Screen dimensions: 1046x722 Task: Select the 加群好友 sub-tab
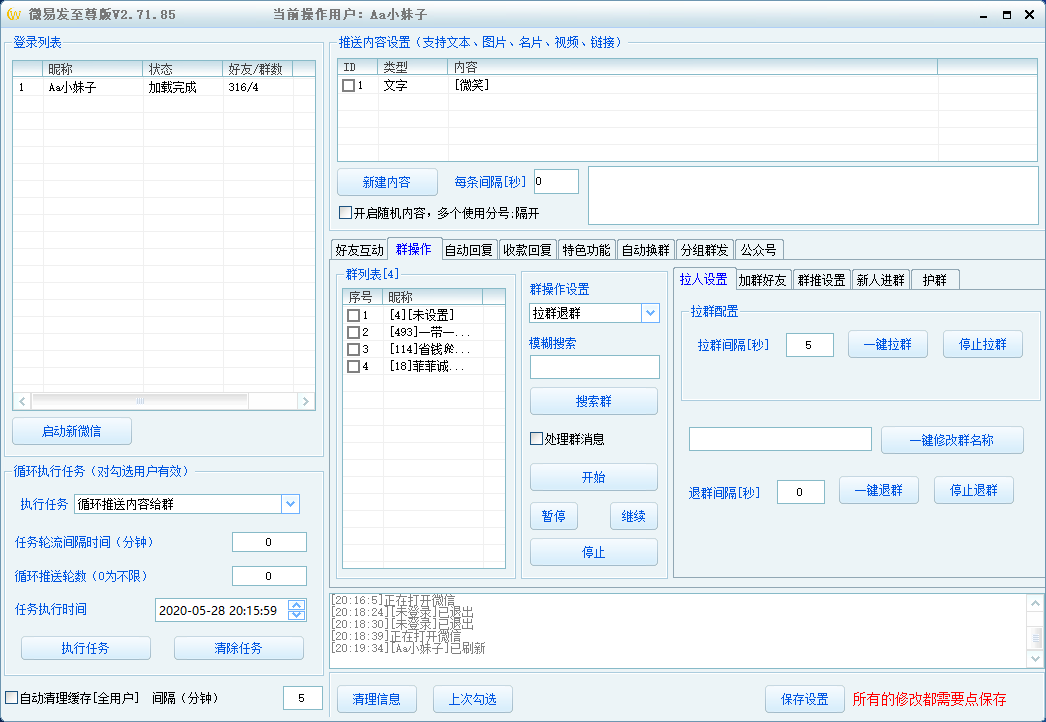point(763,280)
